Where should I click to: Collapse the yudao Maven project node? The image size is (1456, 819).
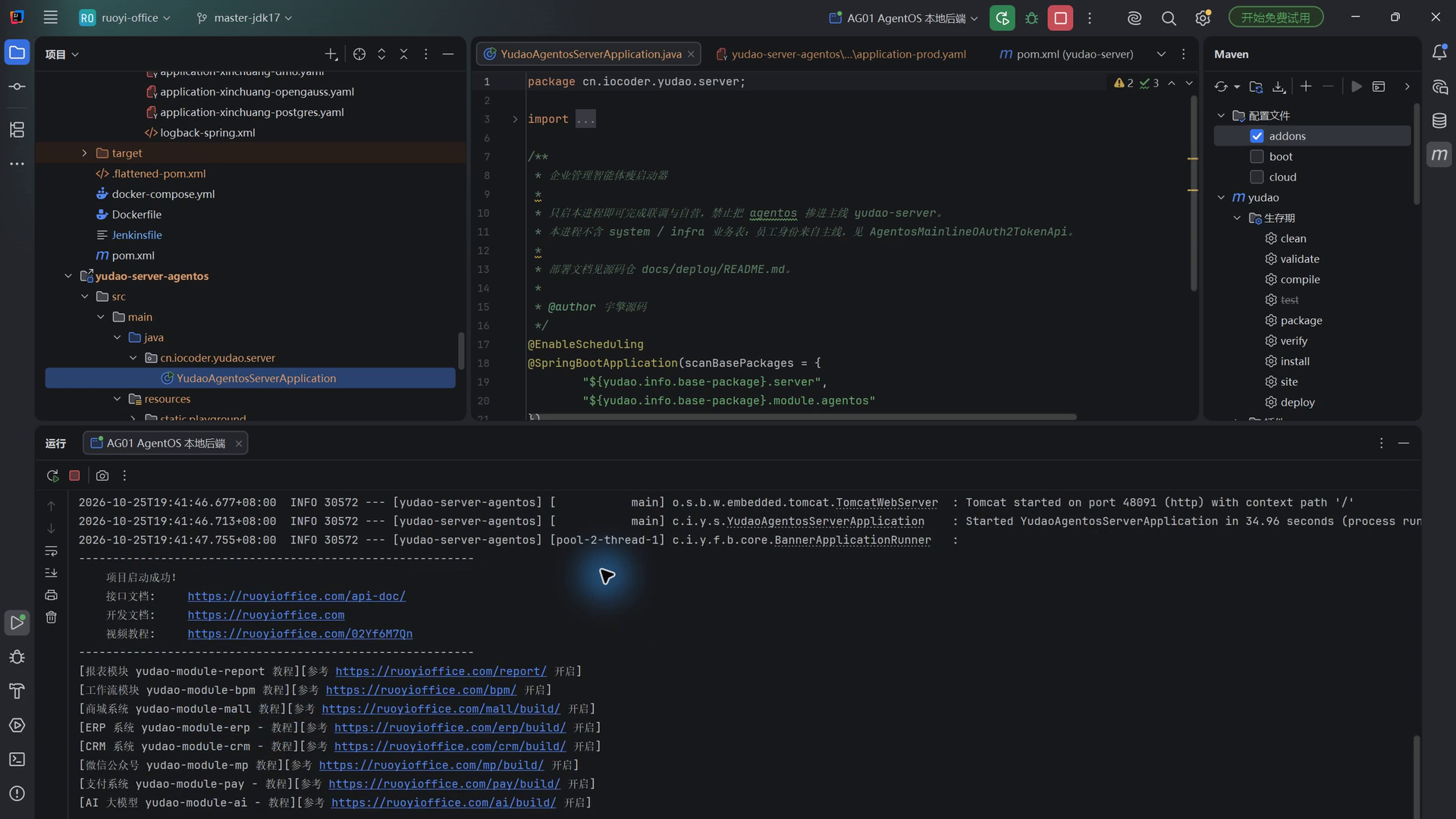1221,198
